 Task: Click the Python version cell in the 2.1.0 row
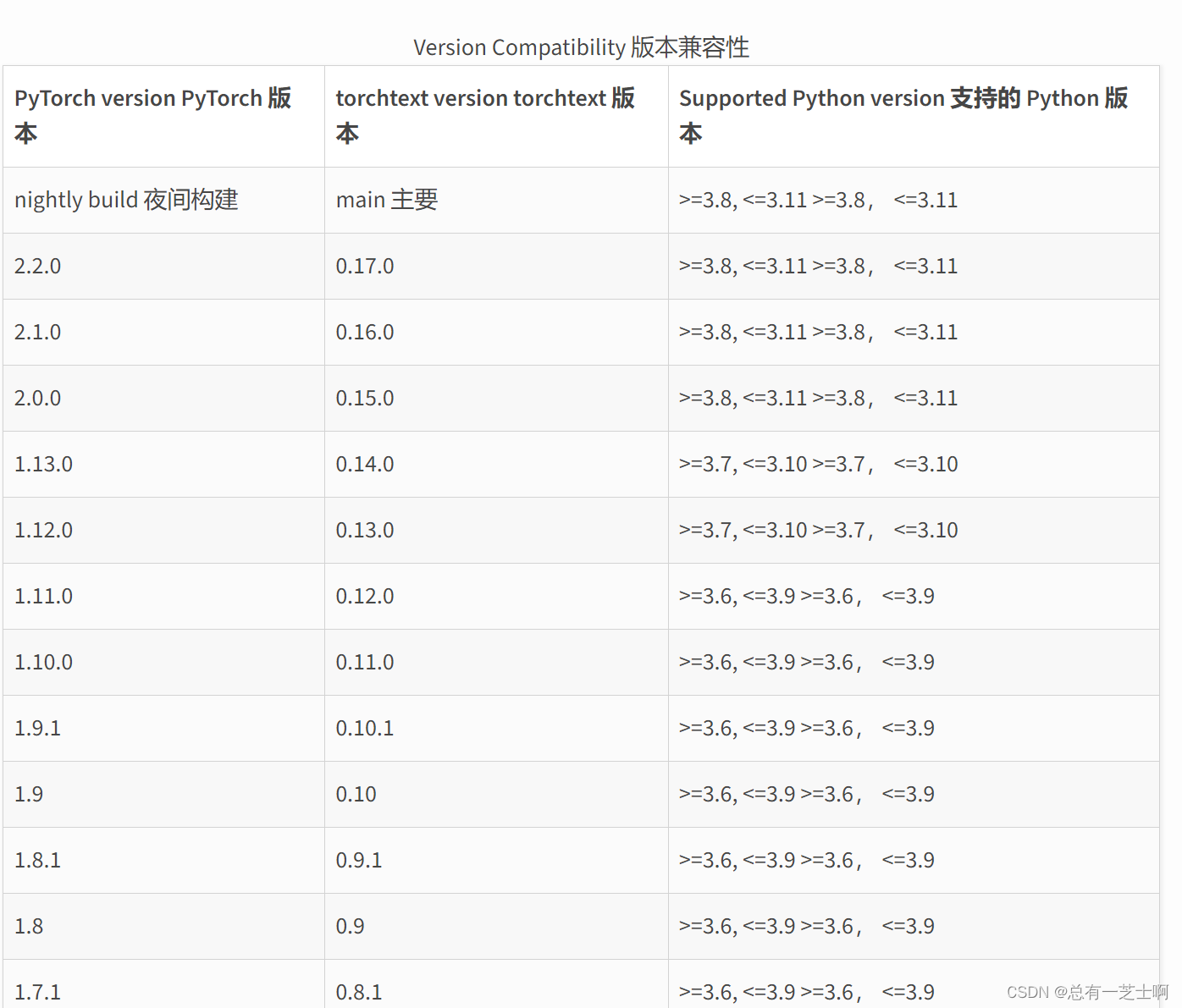click(914, 333)
